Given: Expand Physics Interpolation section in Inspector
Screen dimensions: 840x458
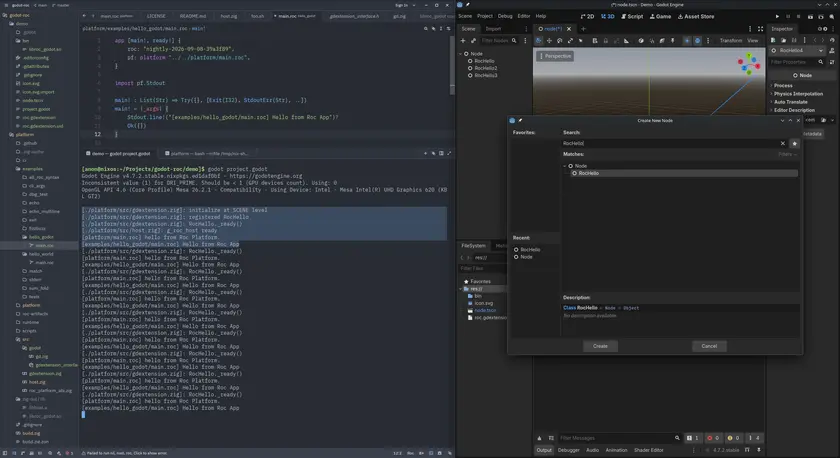Looking at the screenshot, I should coord(798,94).
